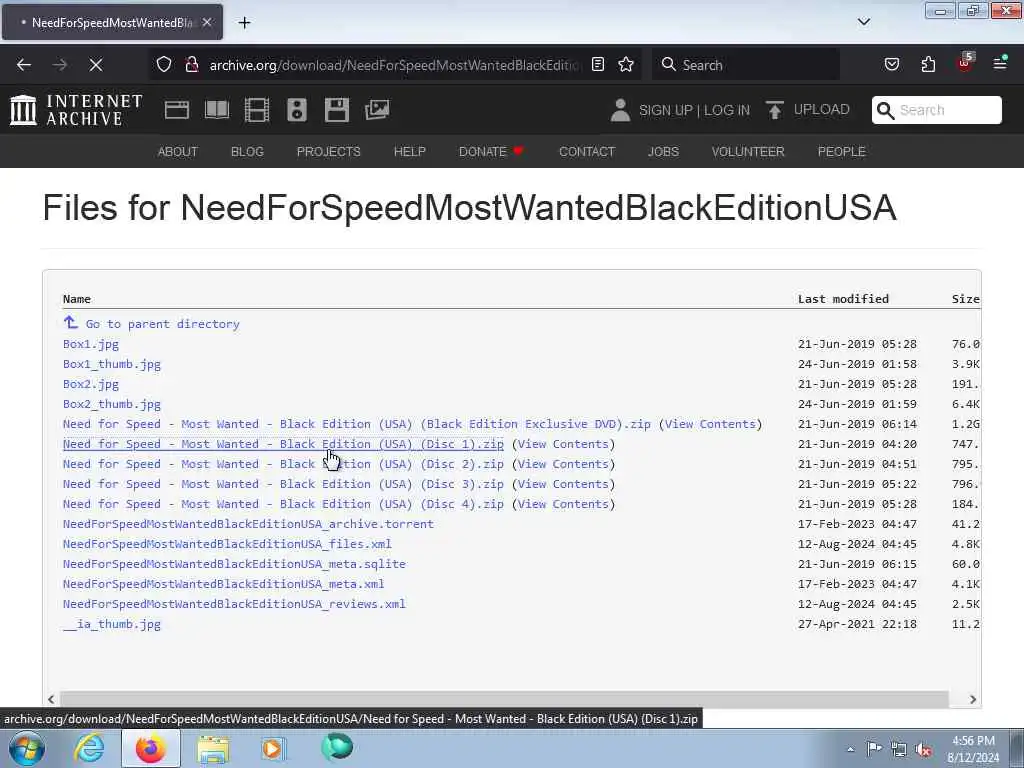Viewport: 1024px width, 768px height.
Task: Open the BLOG menu item
Action: pos(247,152)
